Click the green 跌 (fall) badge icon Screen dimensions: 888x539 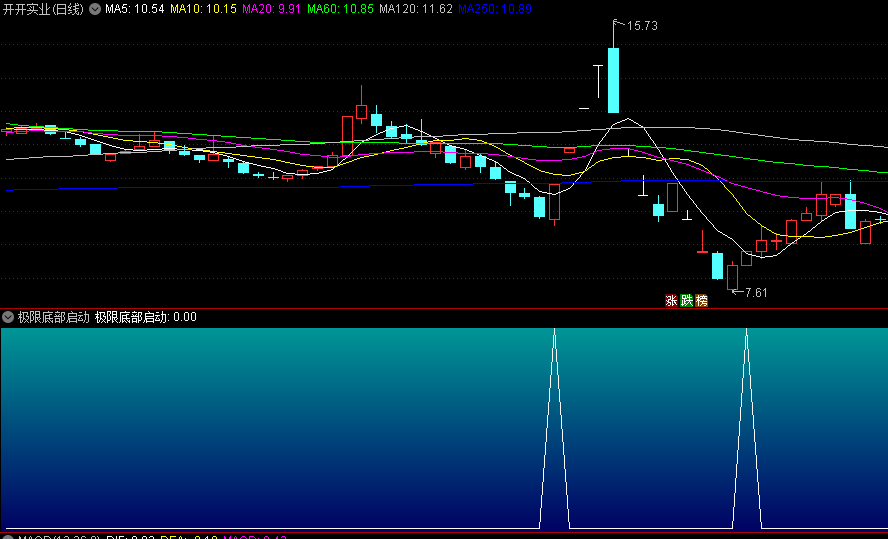coord(686,300)
